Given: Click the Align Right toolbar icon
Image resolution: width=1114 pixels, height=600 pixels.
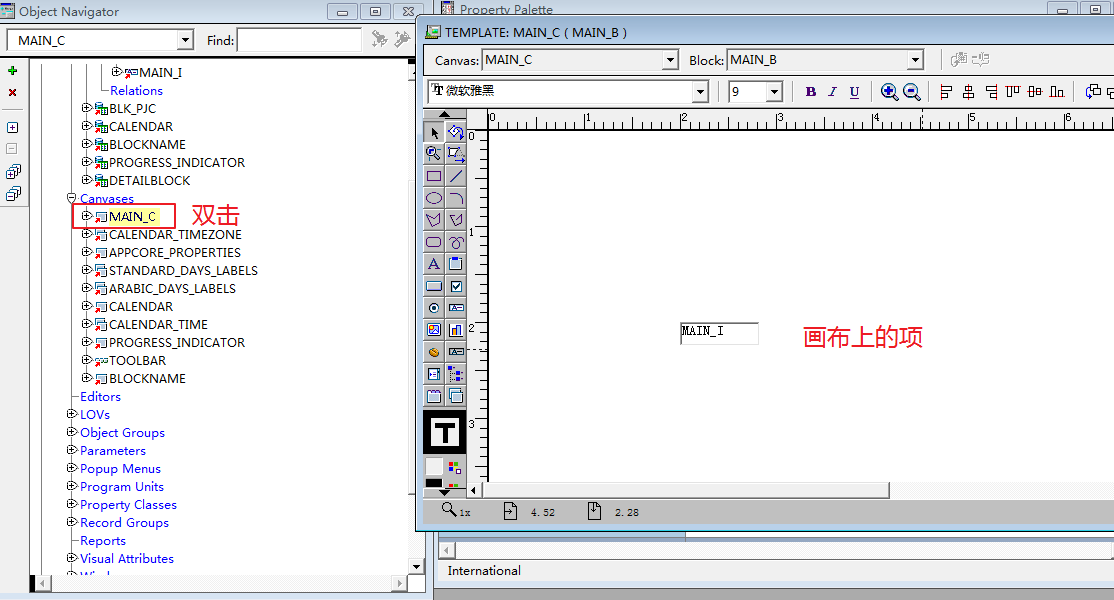Looking at the screenshot, I should coord(991,92).
